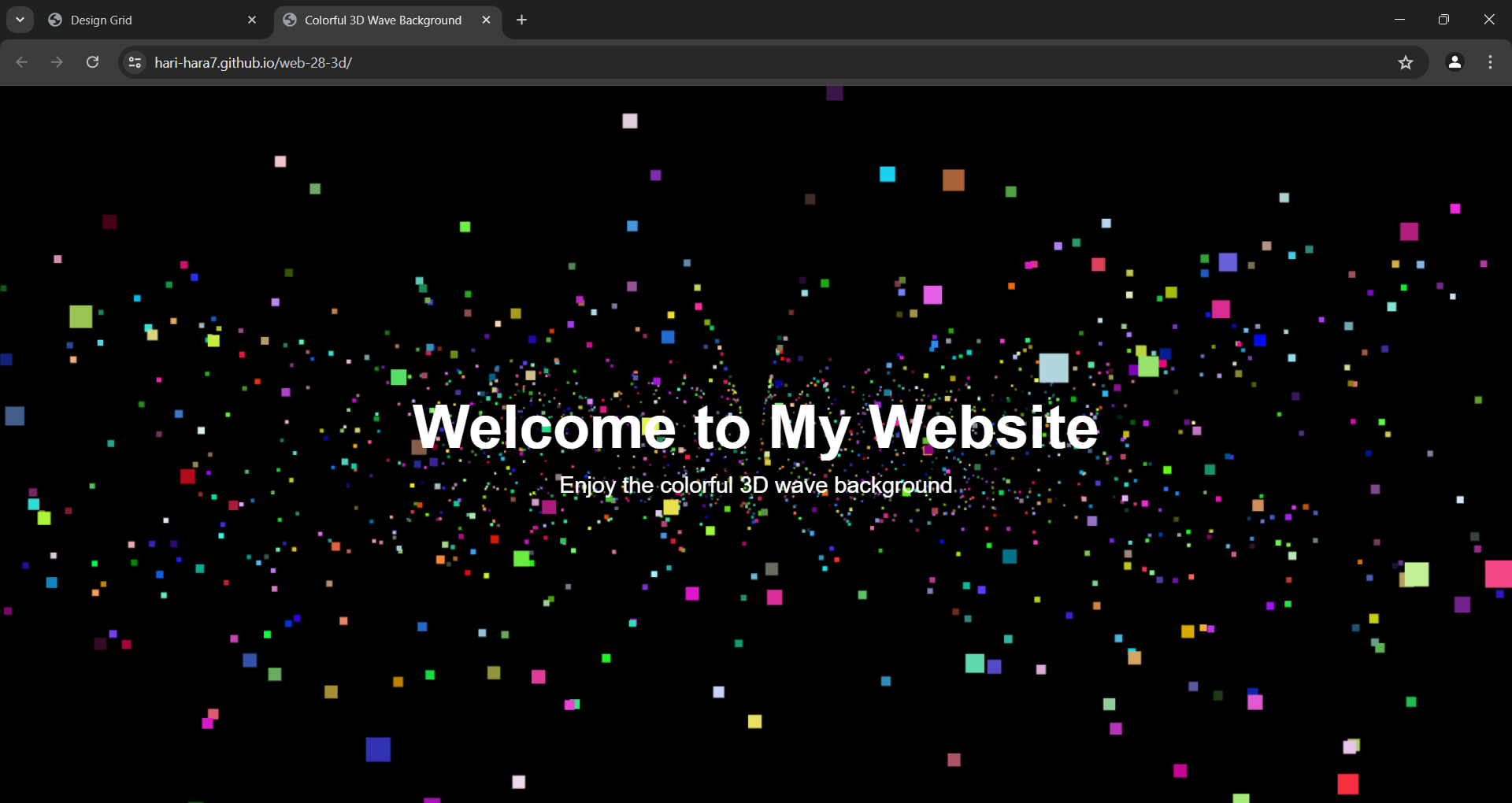Image resolution: width=1512 pixels, height=803 pixels.
Task: Close the Design Grid tab
Action: pos(252,20)
